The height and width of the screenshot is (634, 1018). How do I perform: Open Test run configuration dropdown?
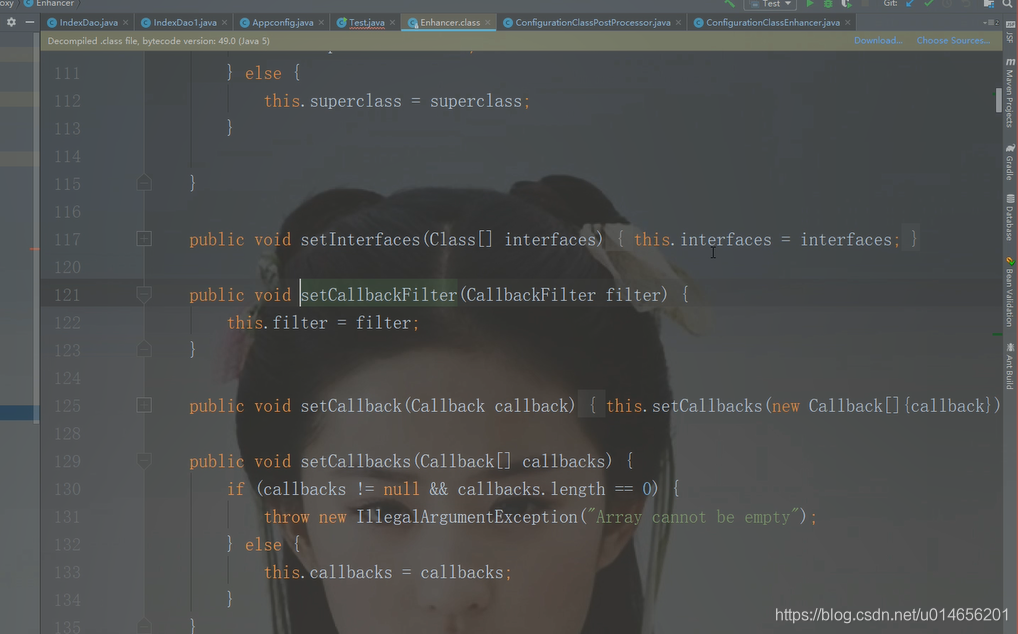point(771,4)
